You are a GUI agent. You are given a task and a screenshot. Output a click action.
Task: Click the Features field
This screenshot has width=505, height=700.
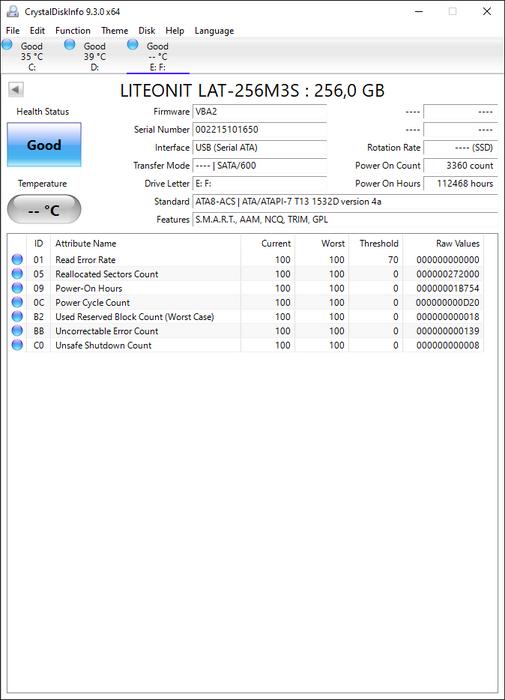point(345,219)
